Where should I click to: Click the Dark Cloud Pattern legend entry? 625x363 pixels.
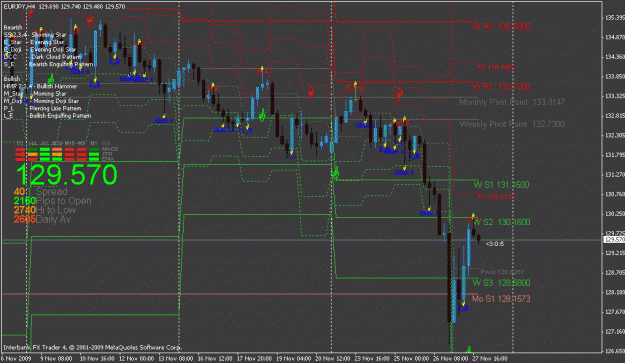[x=57, y=57]
